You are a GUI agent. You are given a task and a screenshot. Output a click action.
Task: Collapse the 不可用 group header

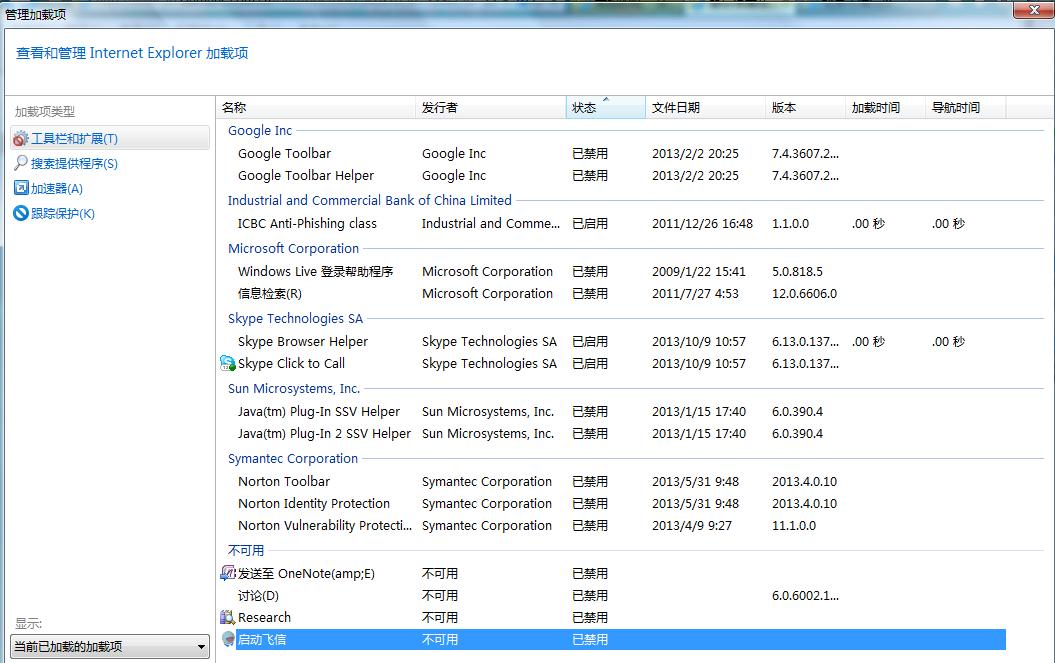point(246,551)
